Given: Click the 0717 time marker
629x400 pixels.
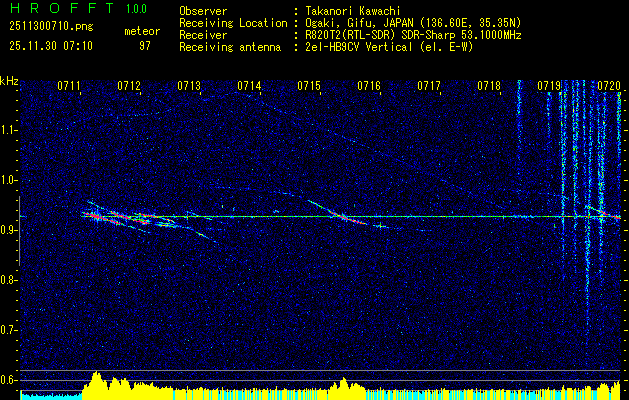Looking at the screenshot, I should (x=429, y=86).
